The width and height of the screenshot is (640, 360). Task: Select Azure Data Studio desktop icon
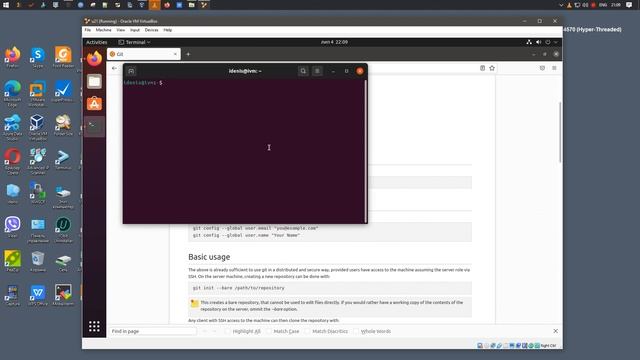(13, 127)
